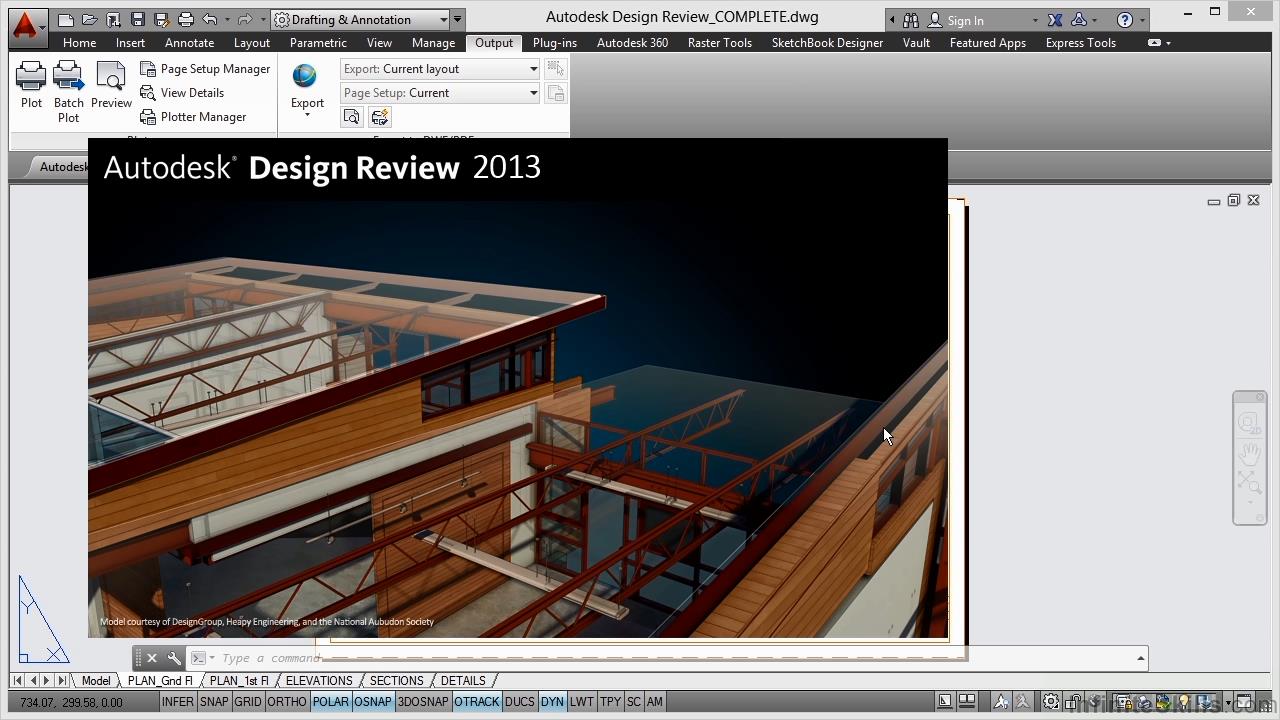Switch to the Annotate ribbon tab
Image resolution: width=1280 pixels, height=720 pixels.
pyautogui.click(x=190, y=43)
